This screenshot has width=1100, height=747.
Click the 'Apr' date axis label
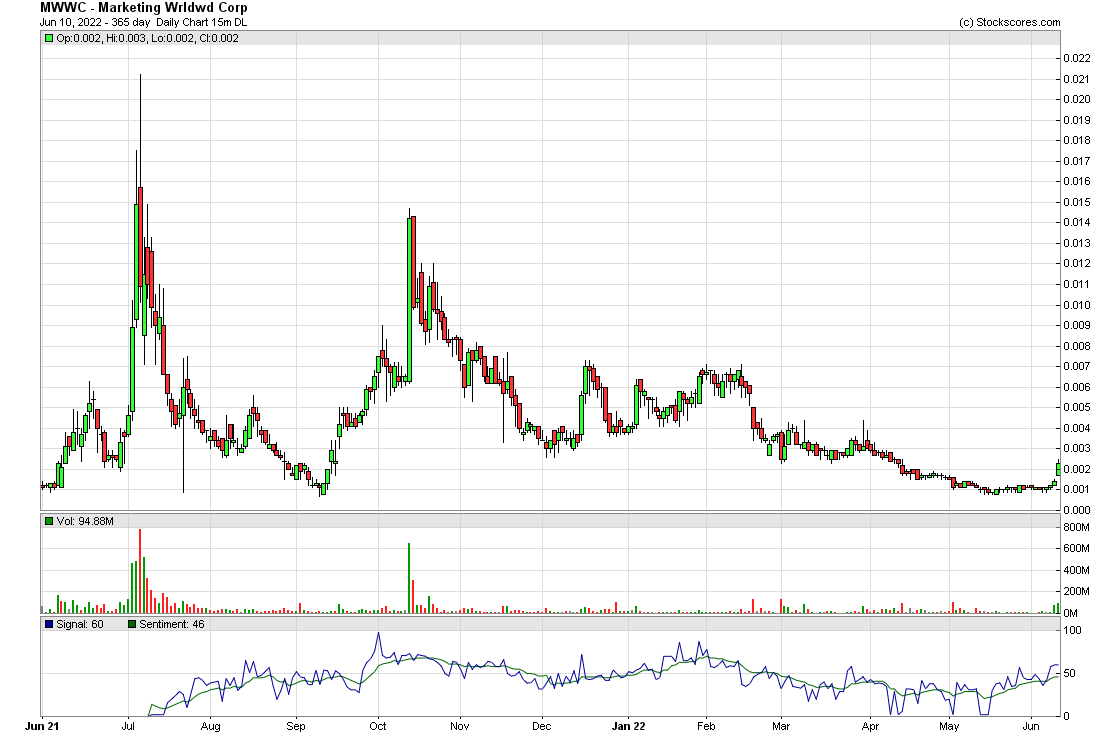pyautogui.click(x=870, y=726)
